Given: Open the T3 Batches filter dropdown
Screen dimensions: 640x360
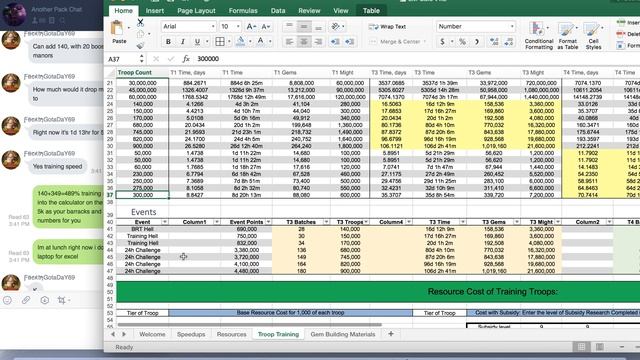Looking at the screenshot, I should [x=326, y=222].
